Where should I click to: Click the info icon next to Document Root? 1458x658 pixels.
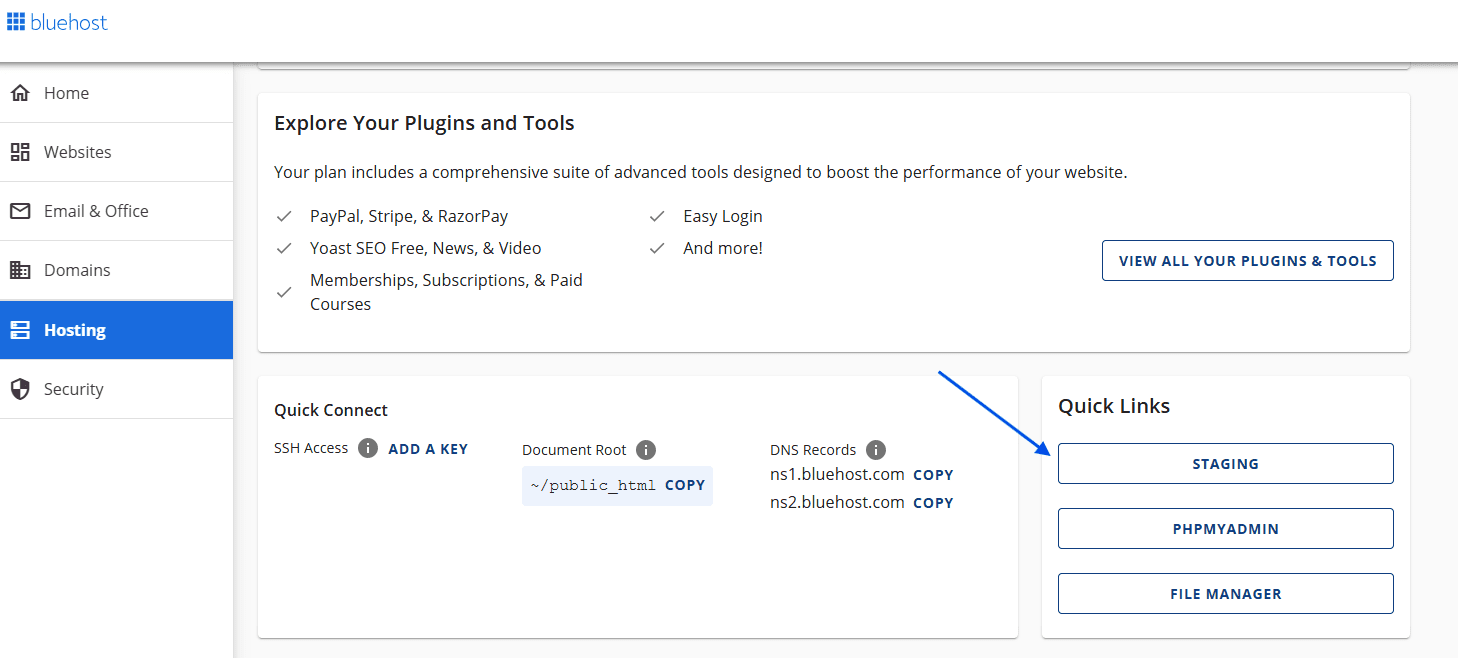tap(646, 450)
